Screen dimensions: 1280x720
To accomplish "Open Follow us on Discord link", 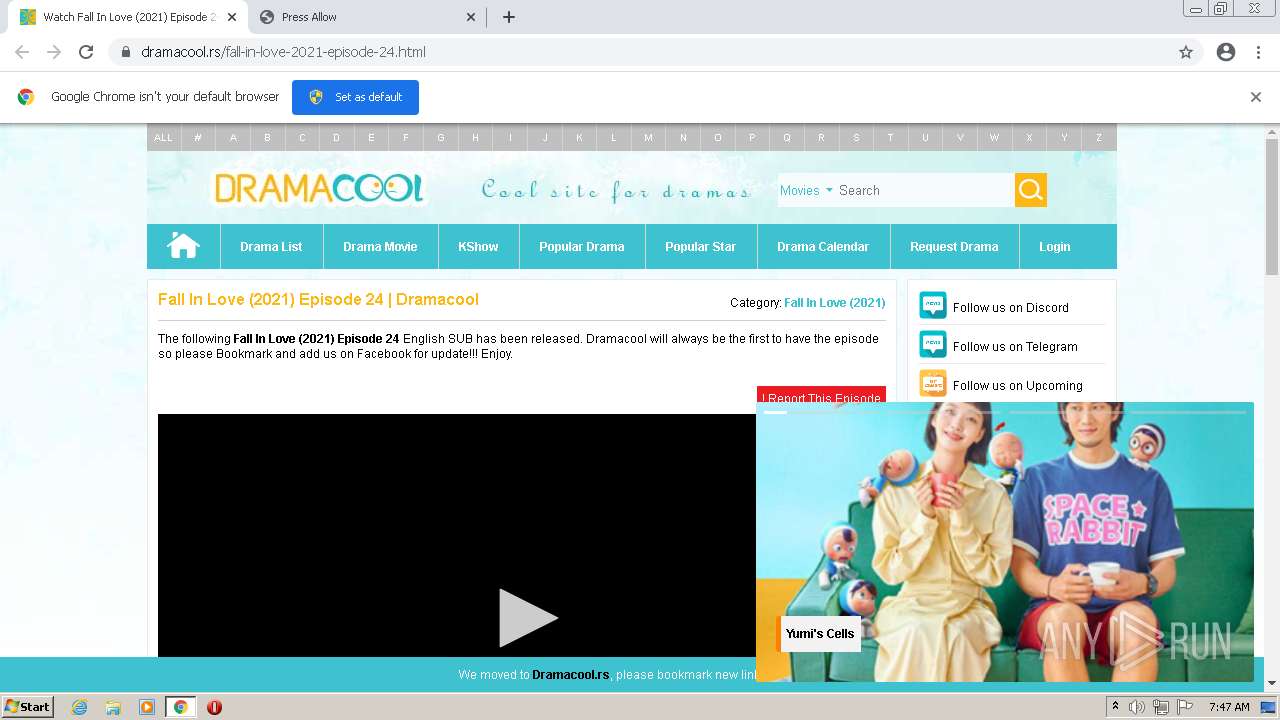I will 1010,307.
